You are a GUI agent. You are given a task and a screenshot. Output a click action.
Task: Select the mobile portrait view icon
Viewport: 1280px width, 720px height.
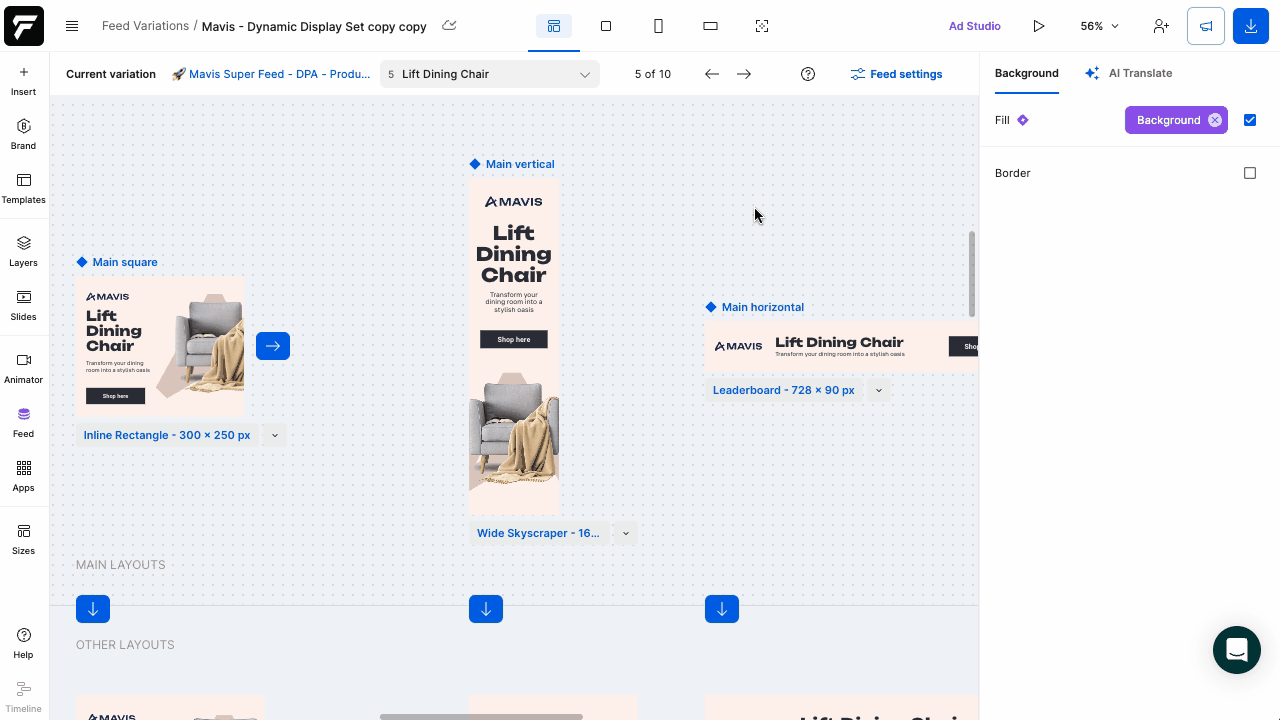(x=658, y=26)
